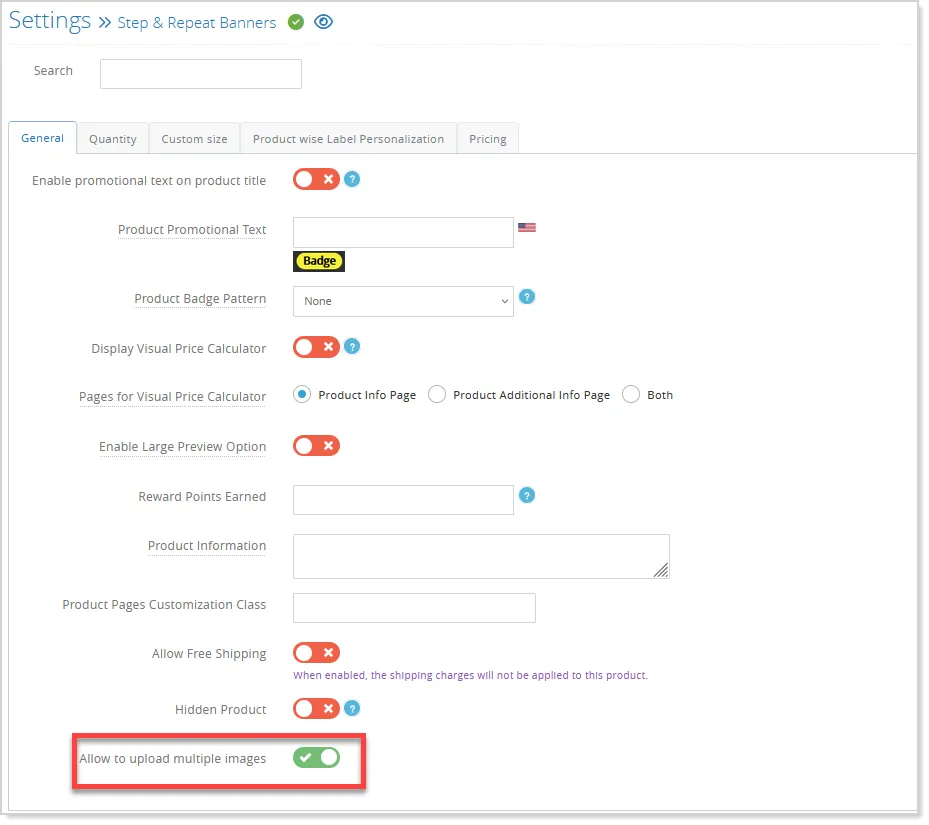Open help for promotional text toggle
The height and width of the screenshot is (825, 929).
tap(352, 179)
